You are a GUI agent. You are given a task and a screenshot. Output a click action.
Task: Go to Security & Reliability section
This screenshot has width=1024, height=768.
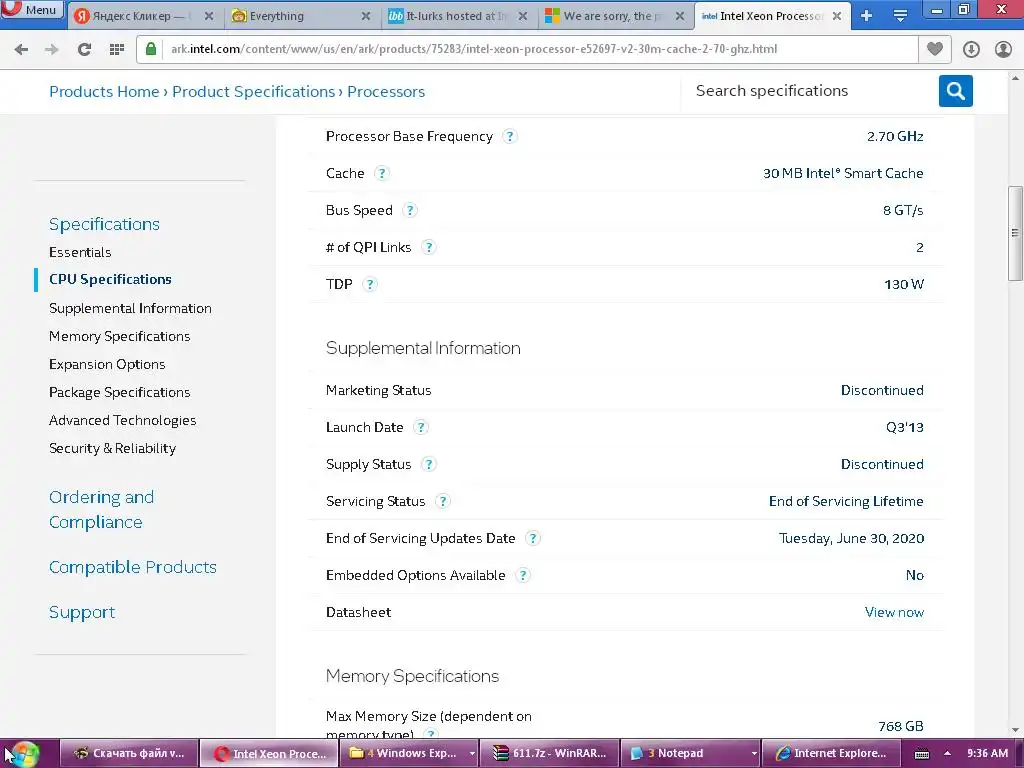(112, 449)
